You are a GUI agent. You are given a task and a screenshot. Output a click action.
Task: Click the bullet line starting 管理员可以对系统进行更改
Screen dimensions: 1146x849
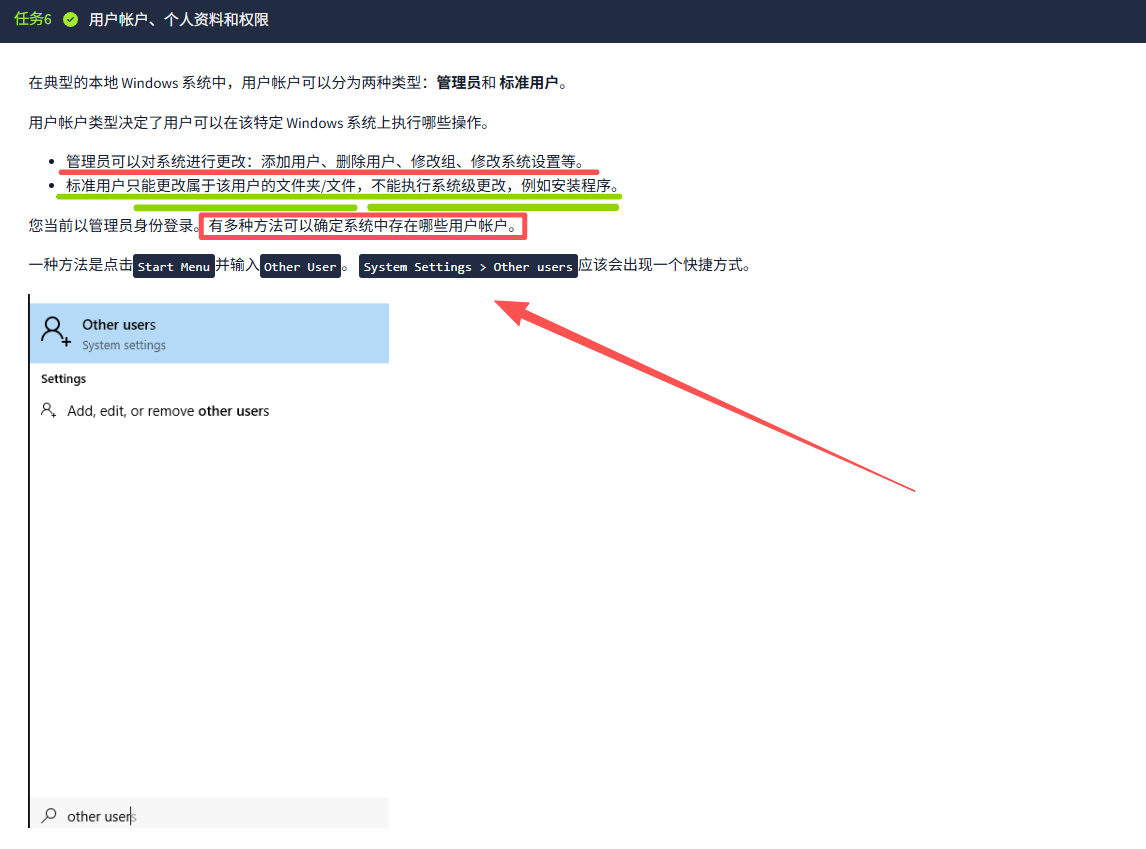[x=325, y=161]
